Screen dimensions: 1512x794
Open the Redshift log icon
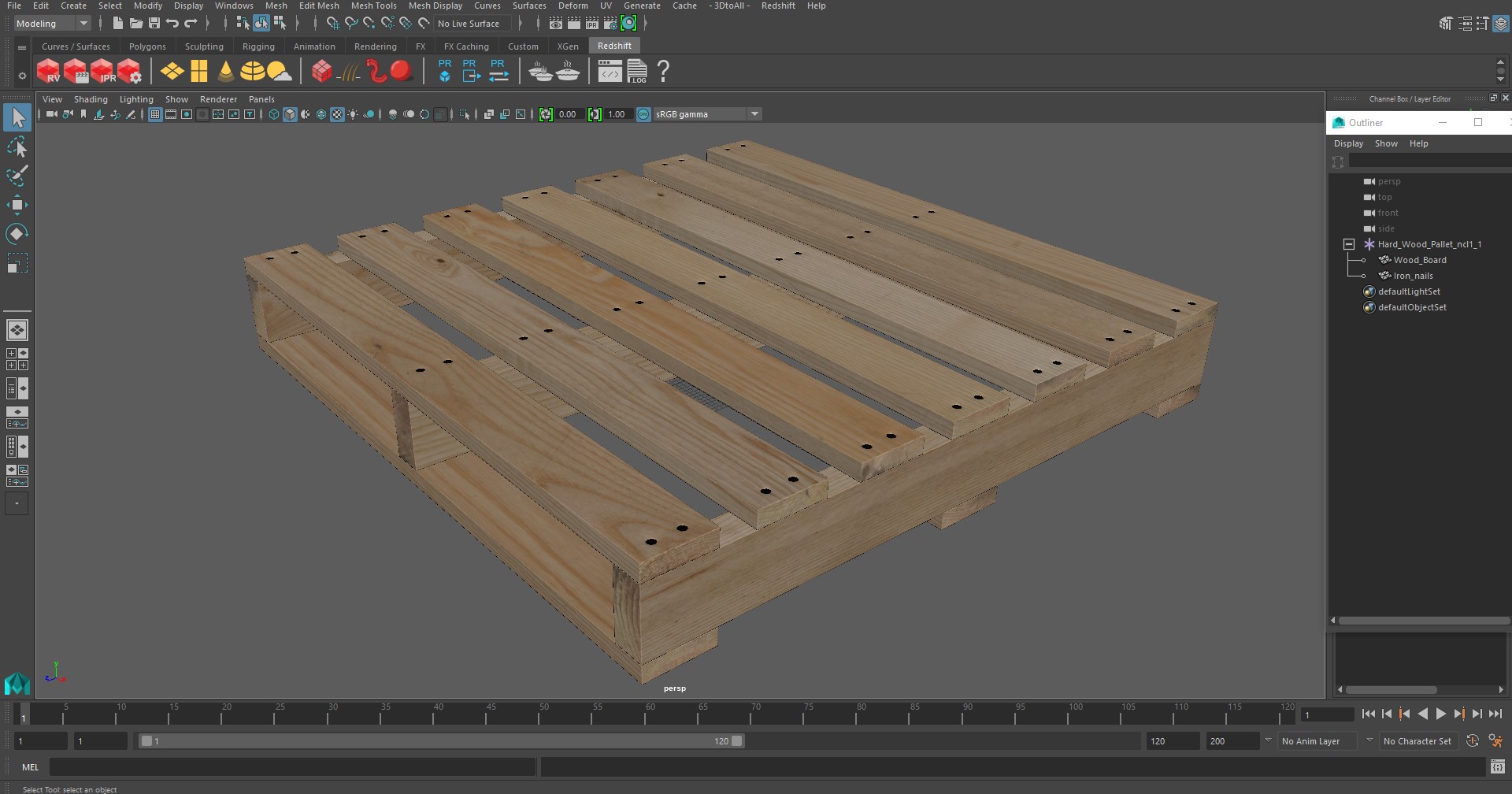click(x=636, y=72)
